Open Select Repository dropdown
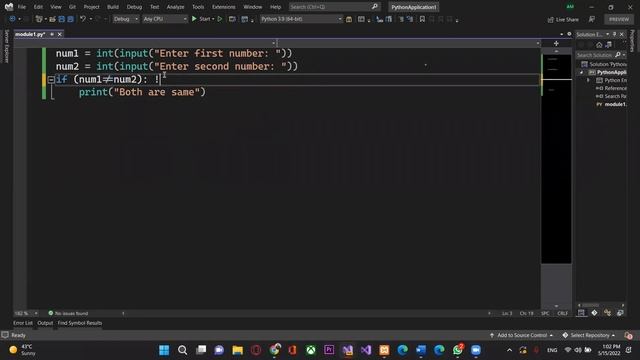 coord(589,336)
